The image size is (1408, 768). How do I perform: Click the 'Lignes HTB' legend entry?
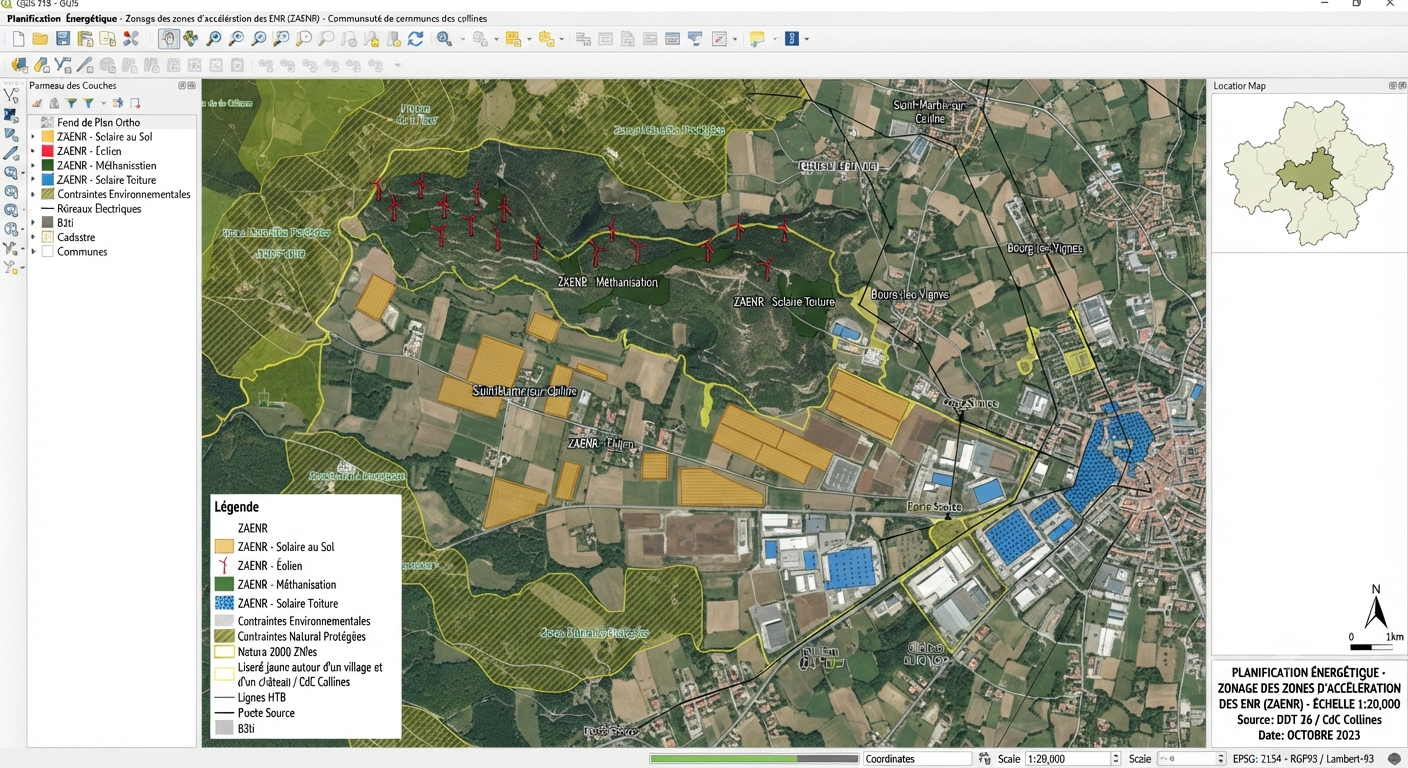(262, 698)
